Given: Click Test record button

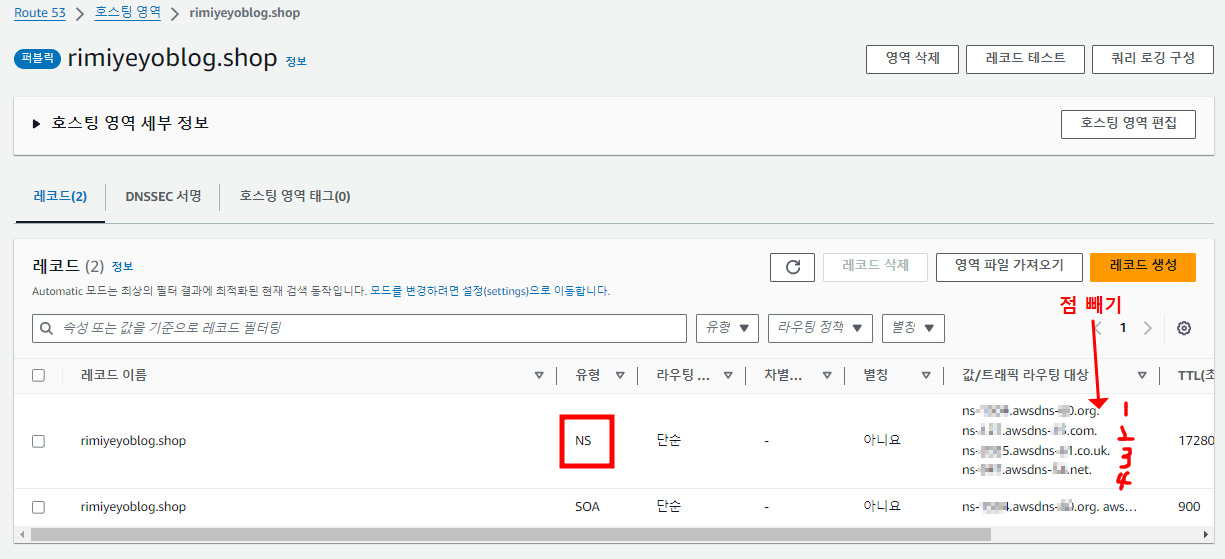Looking at the screenshot, I should pos(1025,59).
